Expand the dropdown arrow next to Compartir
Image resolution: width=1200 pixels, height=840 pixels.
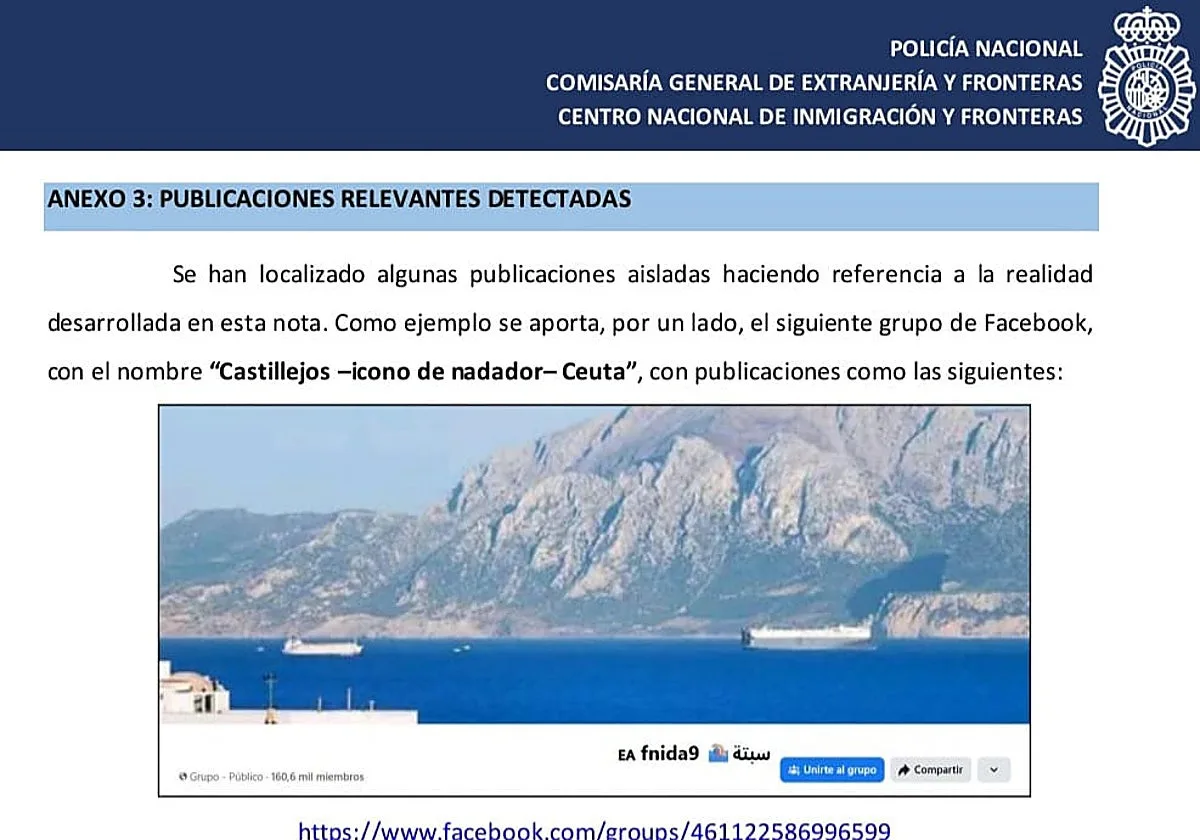[993, 770]
